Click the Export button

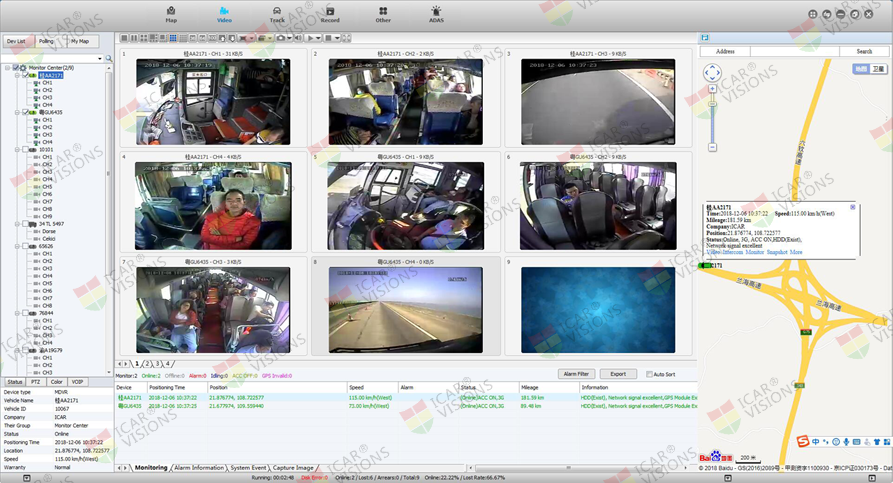618,374
